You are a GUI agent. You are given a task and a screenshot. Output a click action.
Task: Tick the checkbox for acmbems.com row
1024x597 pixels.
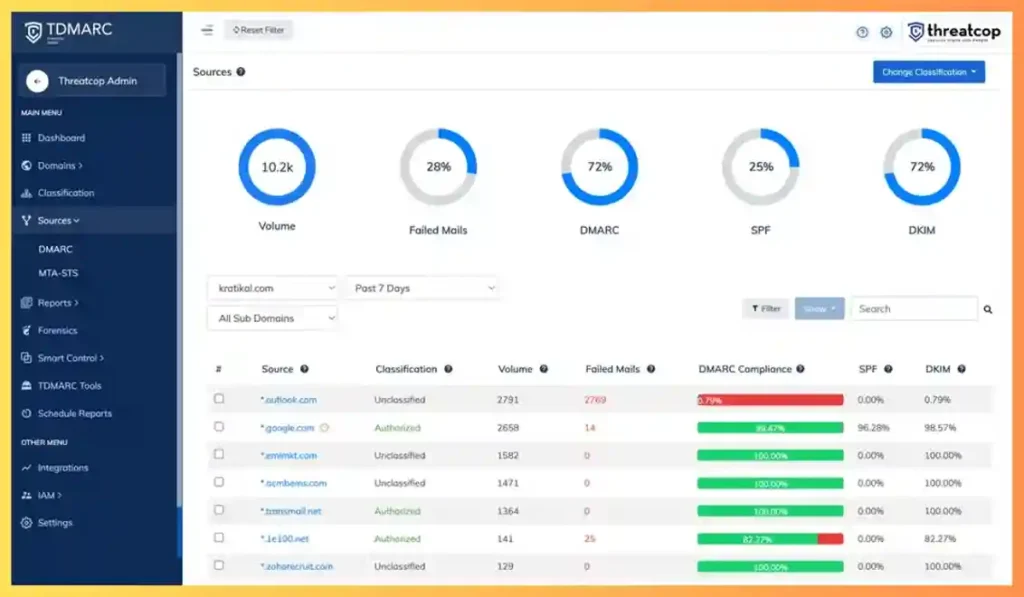click(219, 482)
